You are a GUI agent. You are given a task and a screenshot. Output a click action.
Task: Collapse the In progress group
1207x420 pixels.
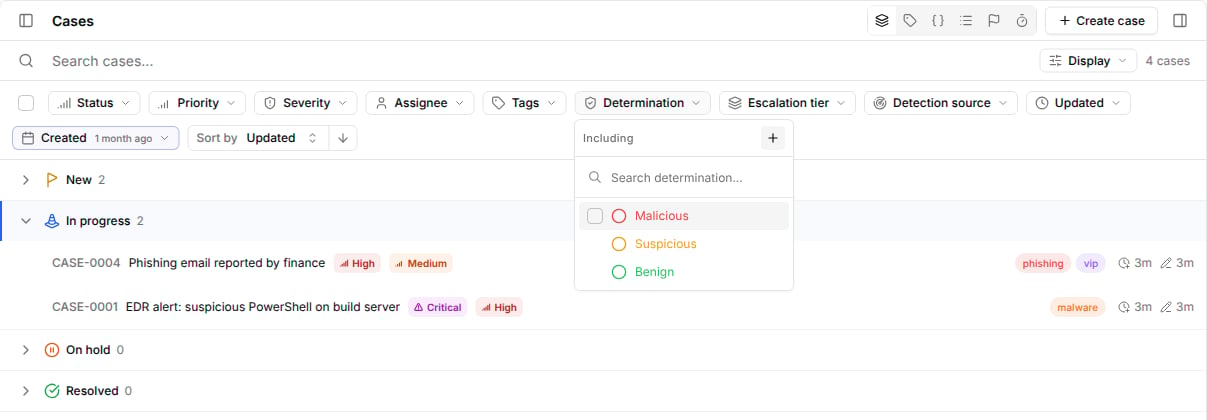[x=26, y=221]
